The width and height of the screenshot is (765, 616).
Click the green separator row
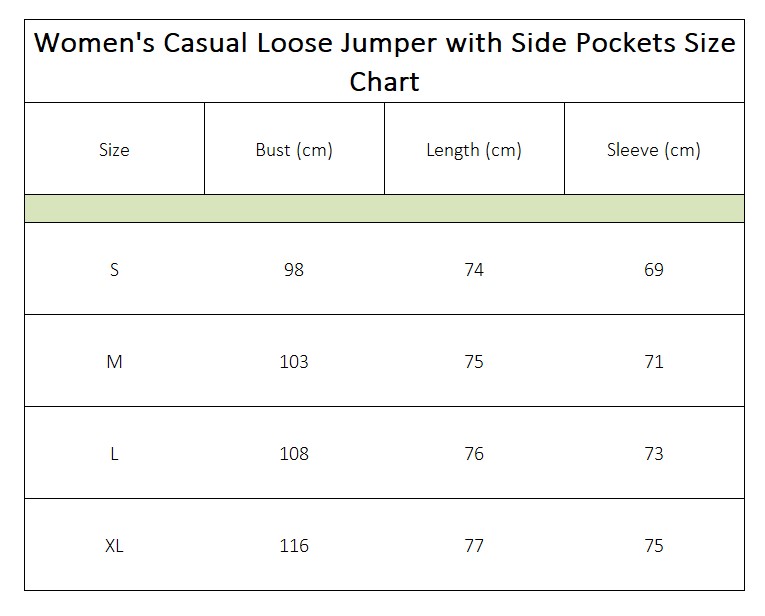click(x=384, y=209)
